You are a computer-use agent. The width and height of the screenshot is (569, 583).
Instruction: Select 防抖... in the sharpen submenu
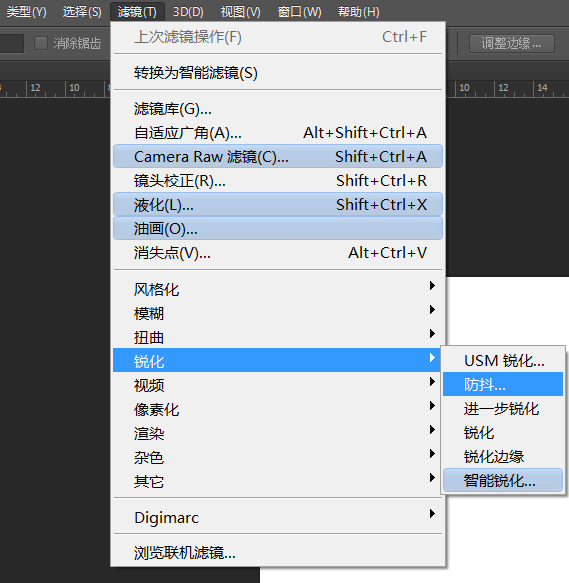[x=503, y=384]
